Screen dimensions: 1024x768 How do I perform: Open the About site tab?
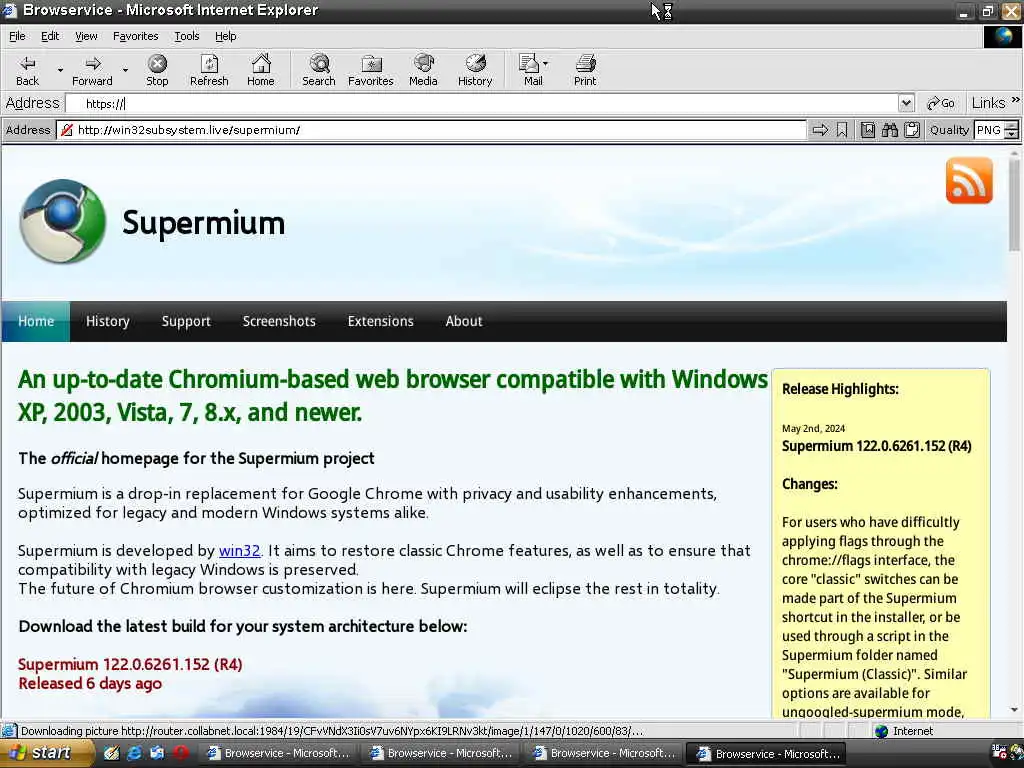tap(464, 321)
